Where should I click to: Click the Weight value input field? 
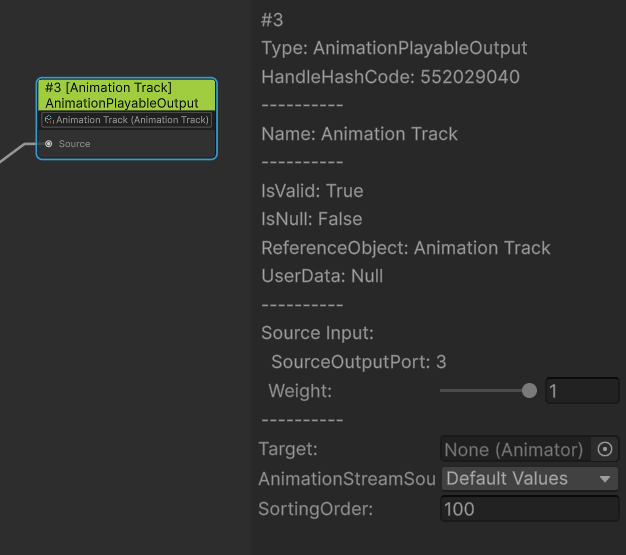click(x=582, y=391)
